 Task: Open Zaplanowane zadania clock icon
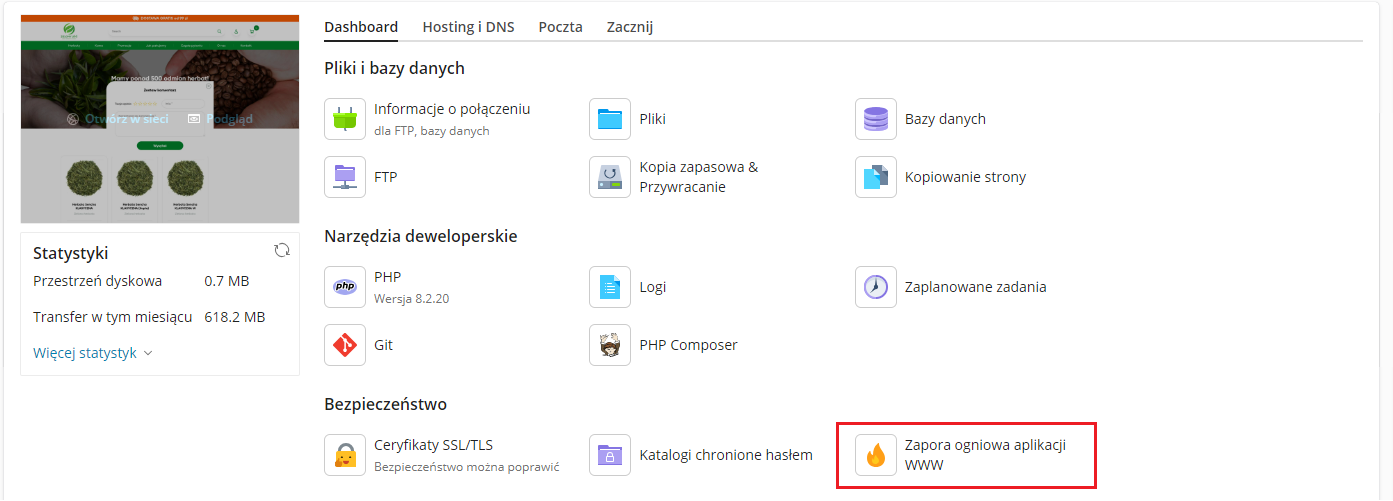pyautogui.click(x=876, y=287)
